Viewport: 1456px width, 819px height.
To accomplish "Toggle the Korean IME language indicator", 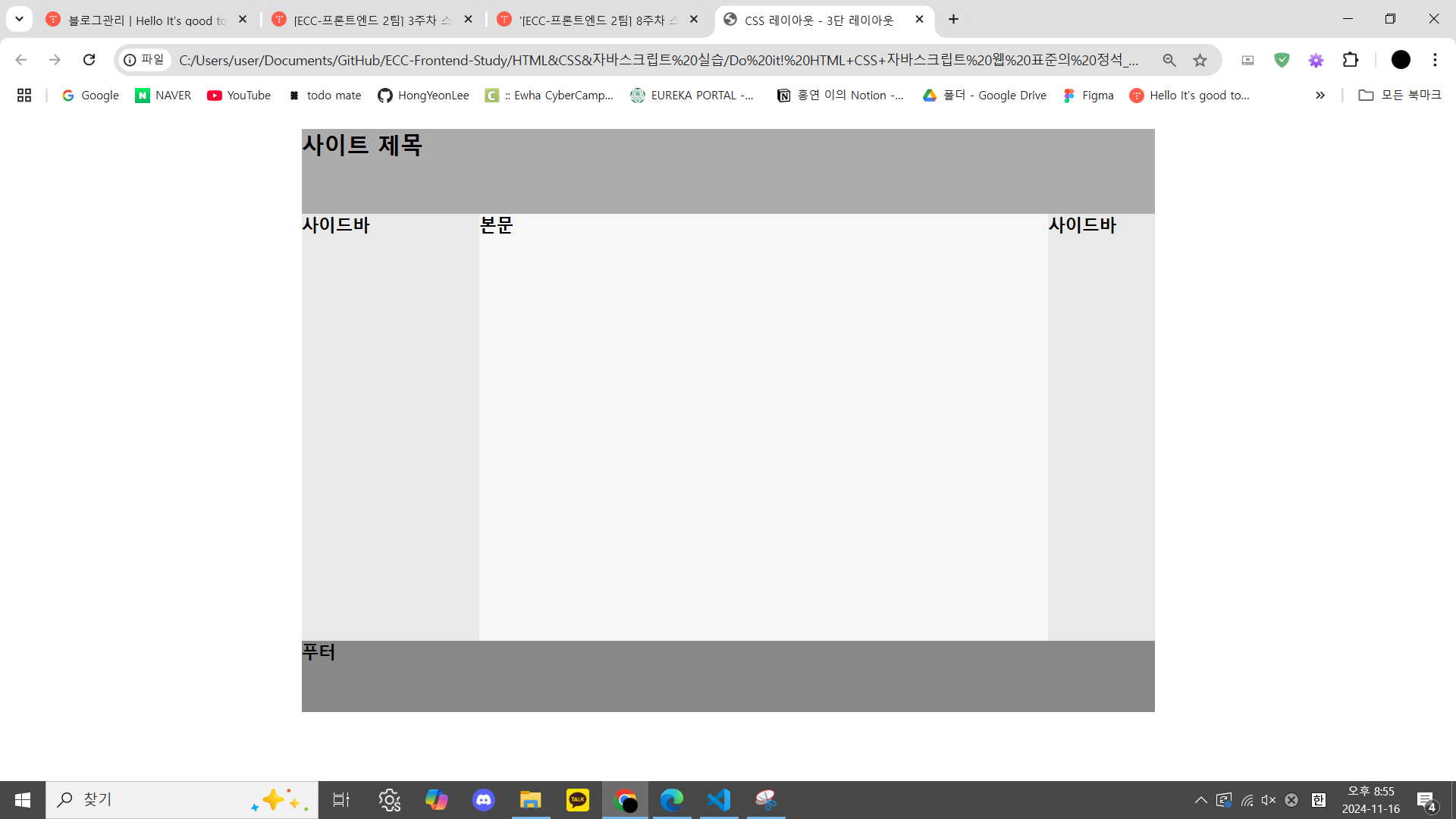I will tap(1319, 800).
